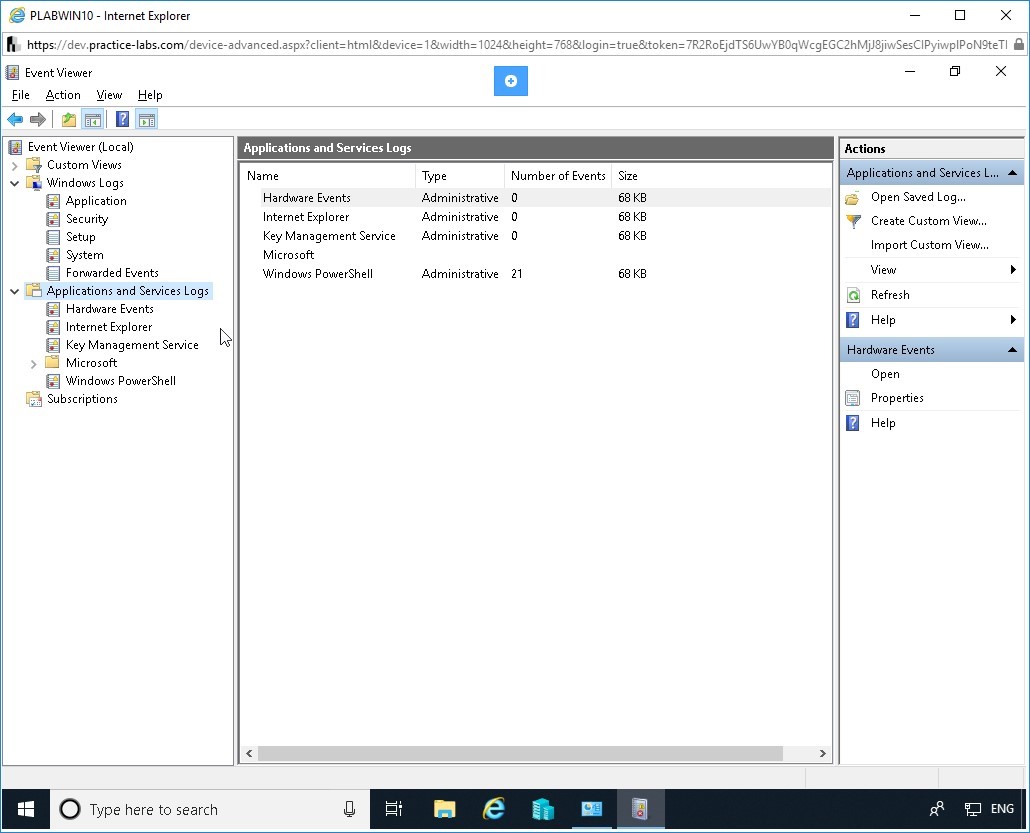Viewport: 1030px width, 833px height.
Task: Click the taskbar search box
Action: coord(210,809)
